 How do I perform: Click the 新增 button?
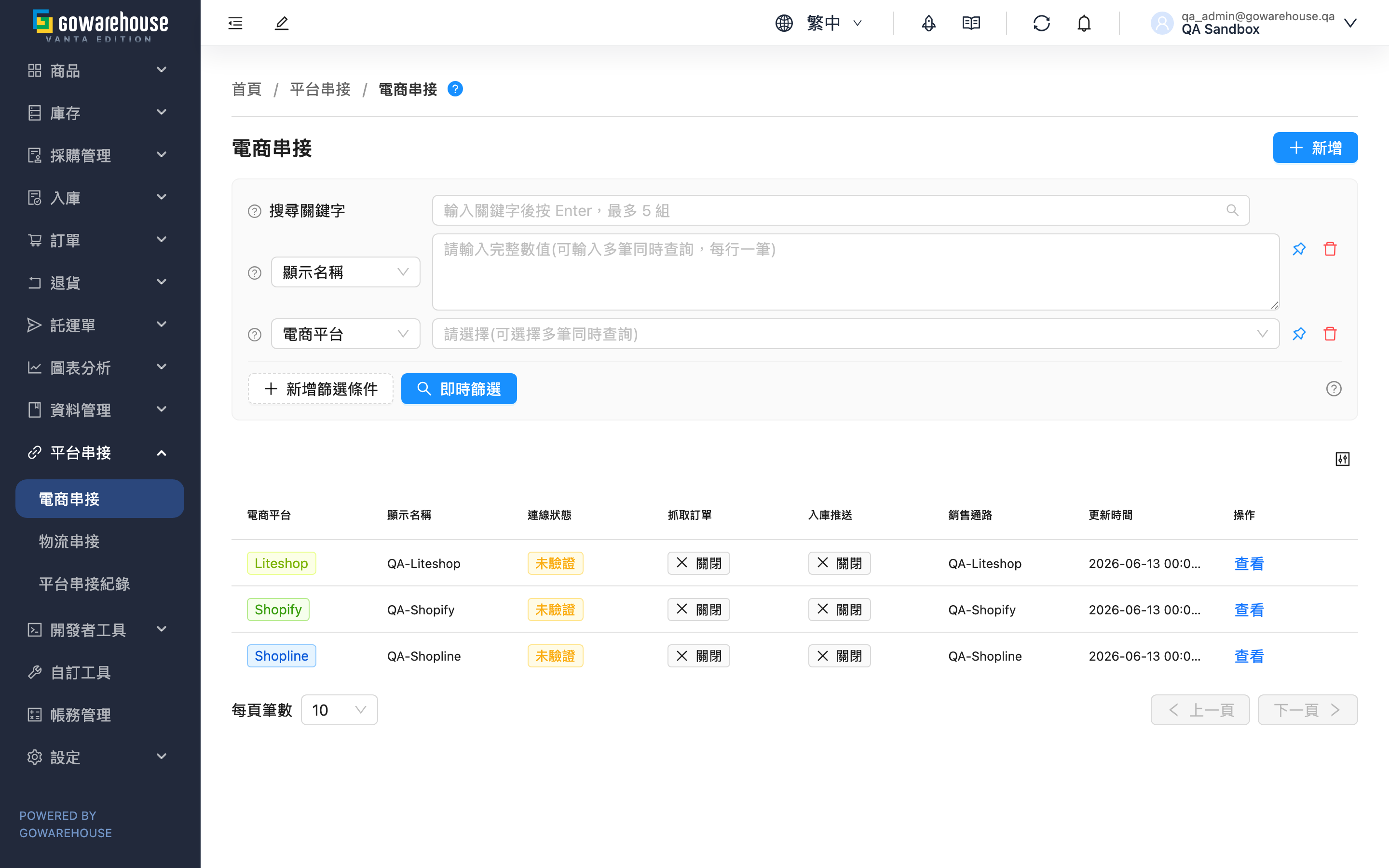(x=1315, y=148)
